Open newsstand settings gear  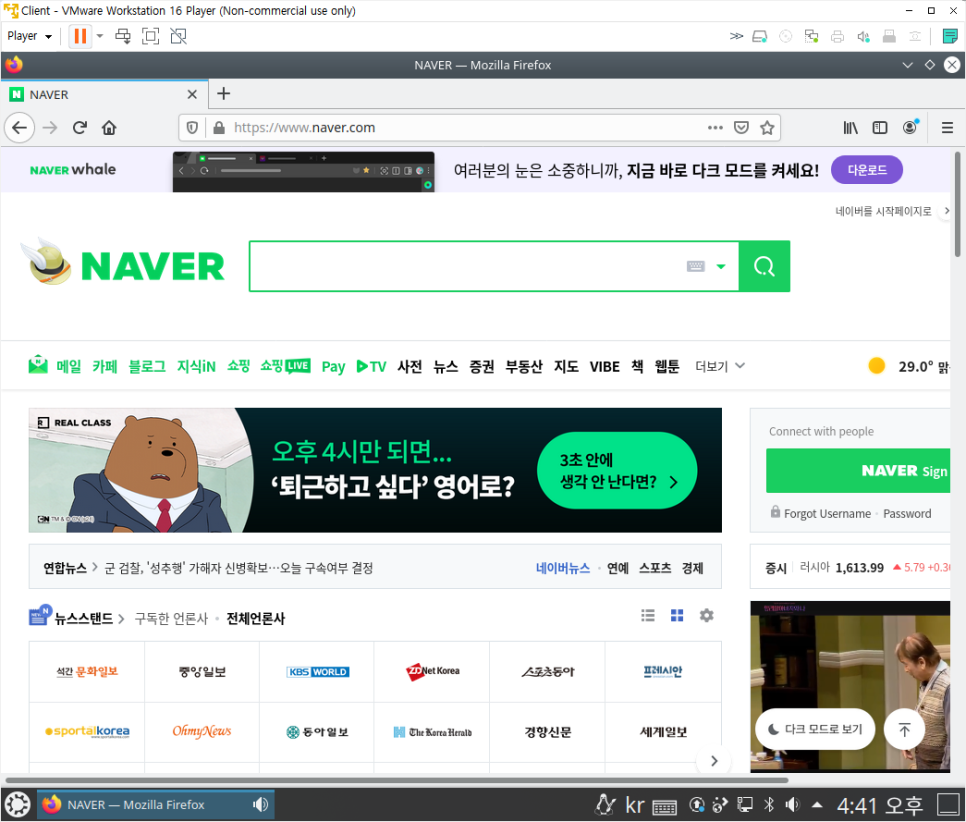707,616
